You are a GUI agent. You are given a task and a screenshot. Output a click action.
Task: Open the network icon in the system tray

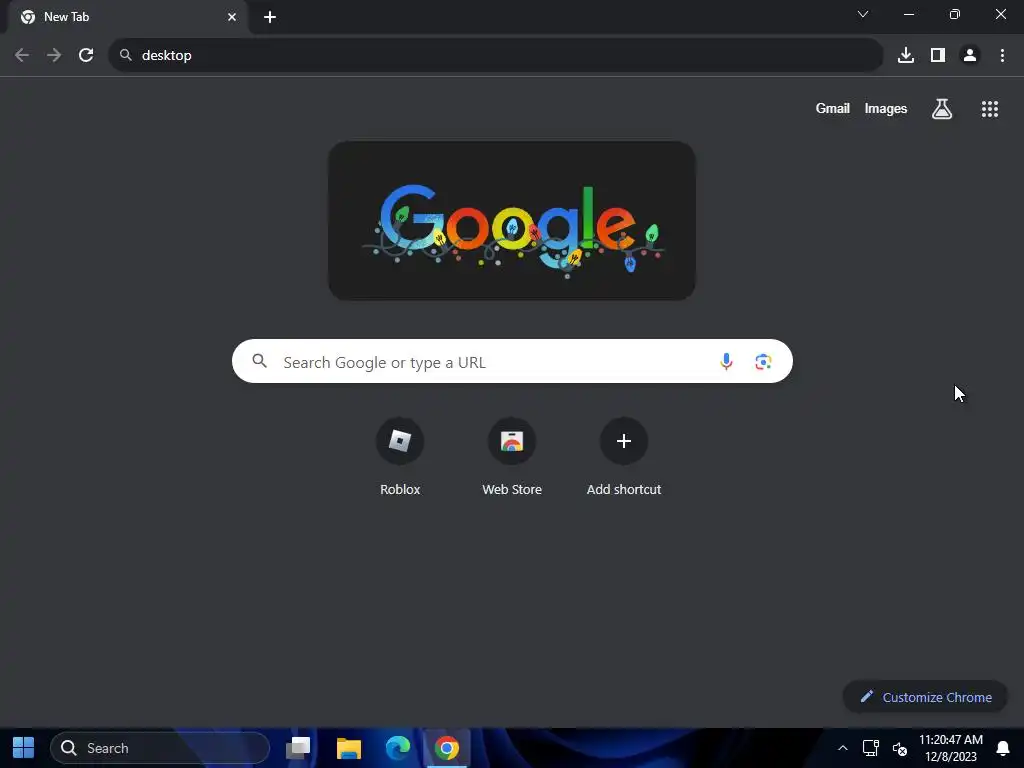tap(871, 748)
